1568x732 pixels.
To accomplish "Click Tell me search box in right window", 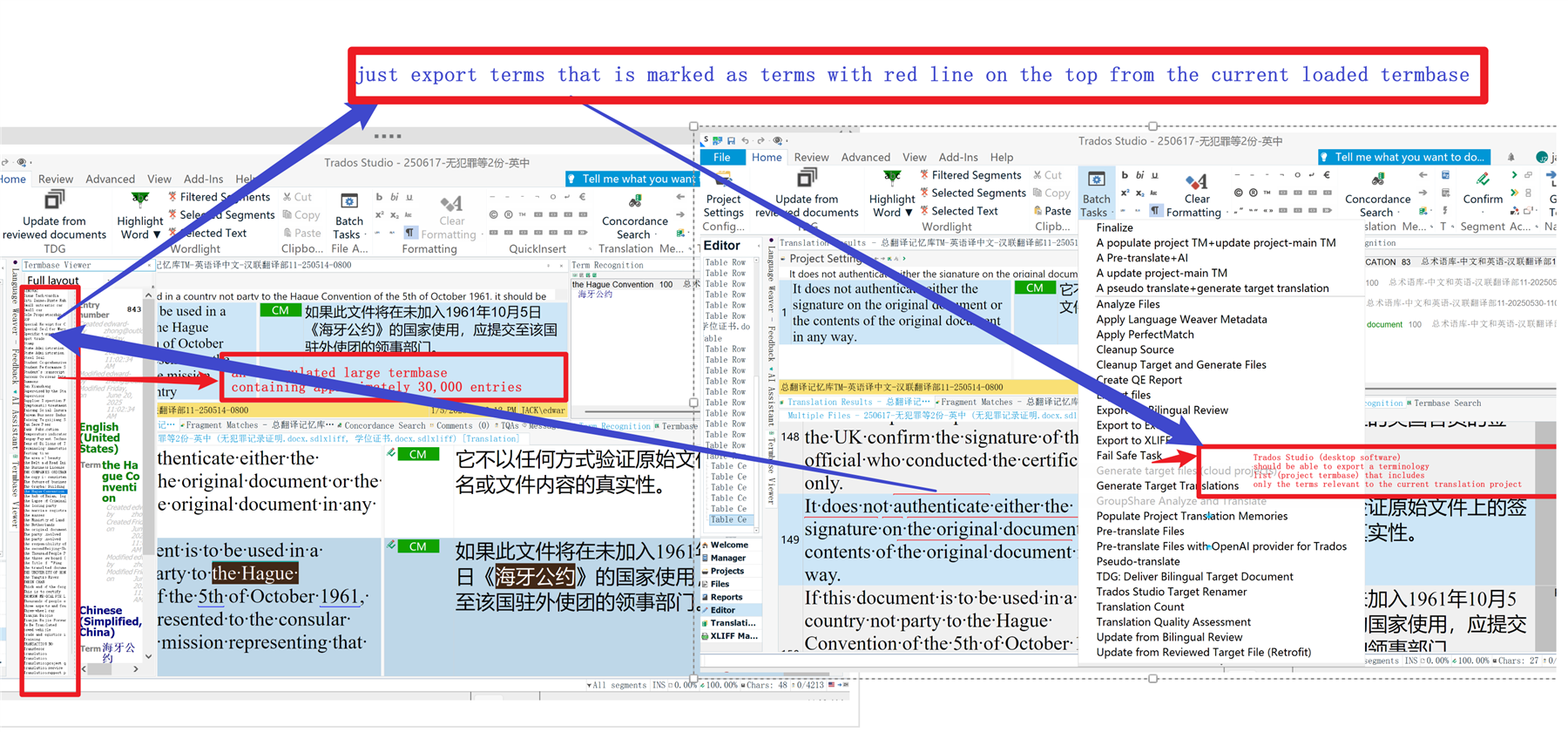I will pyautogui.click(x=1404, y=157).
